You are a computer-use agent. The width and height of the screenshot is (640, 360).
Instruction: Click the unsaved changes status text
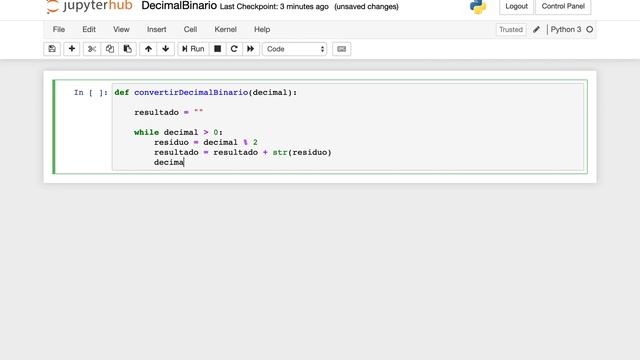[x=366, y=7]
